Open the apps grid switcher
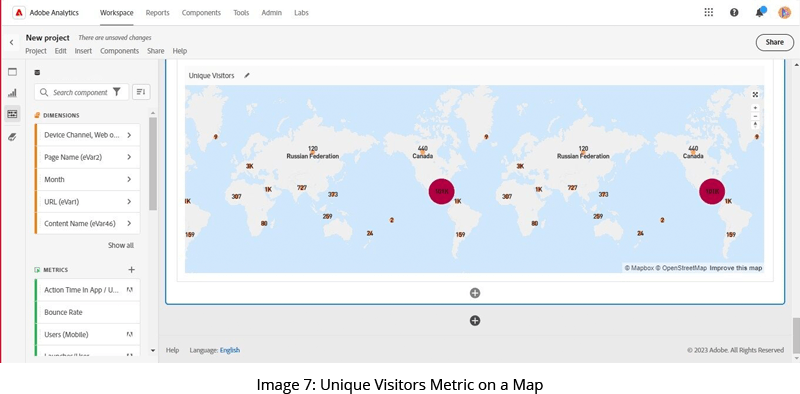 (x=709, y=13)
